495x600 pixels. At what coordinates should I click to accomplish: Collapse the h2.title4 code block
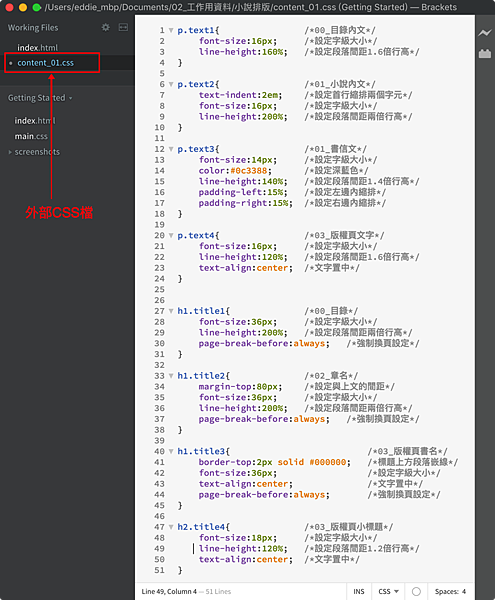click(171, 527)
